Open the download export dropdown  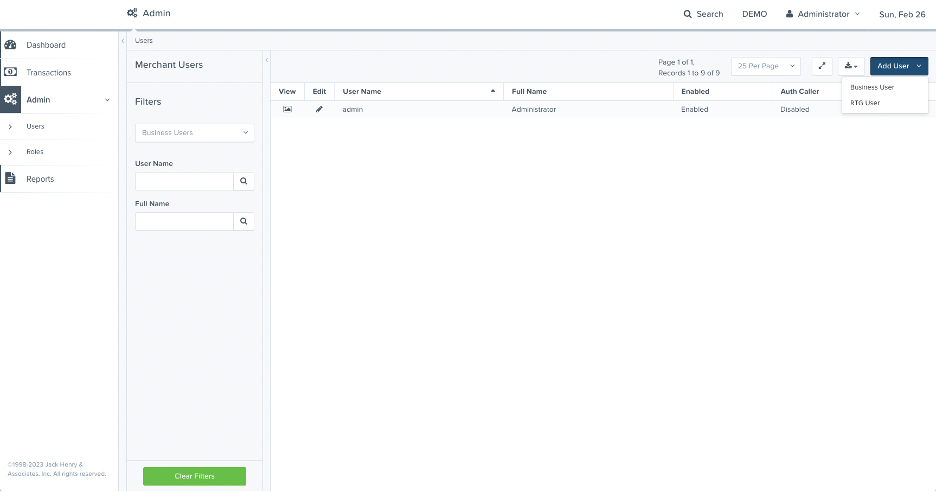850,66
